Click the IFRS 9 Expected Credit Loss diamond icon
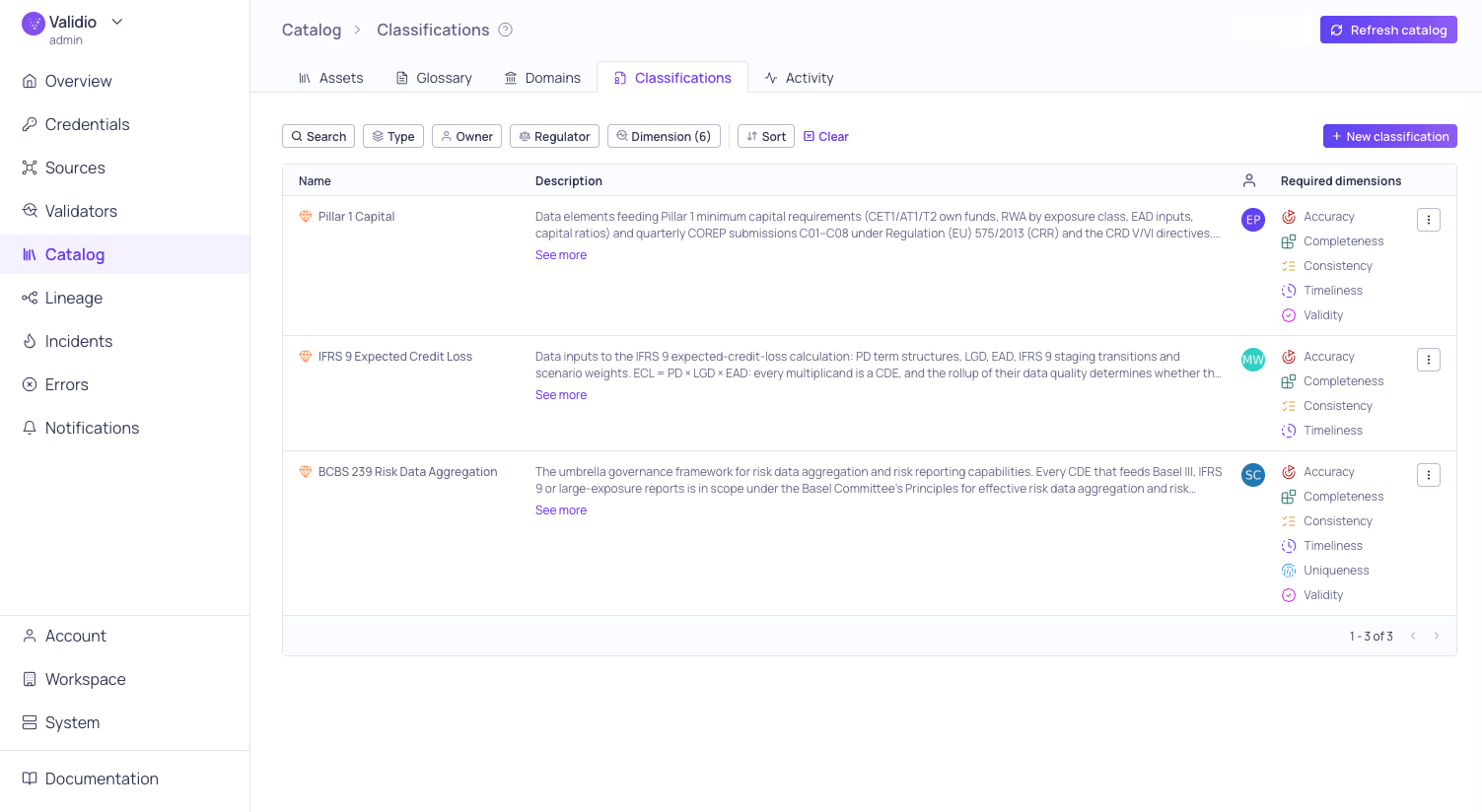This screenshot has width=1482, height=812. [306, 357]
